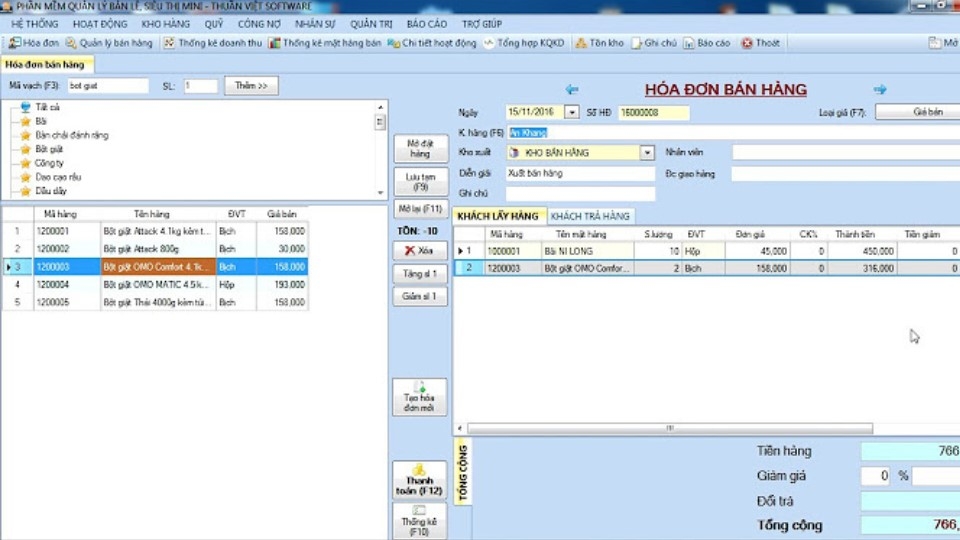The width and height of the screenshot is (960, 540).
Task: Click the Ghi chú input field
Action: tap(580, 194)
